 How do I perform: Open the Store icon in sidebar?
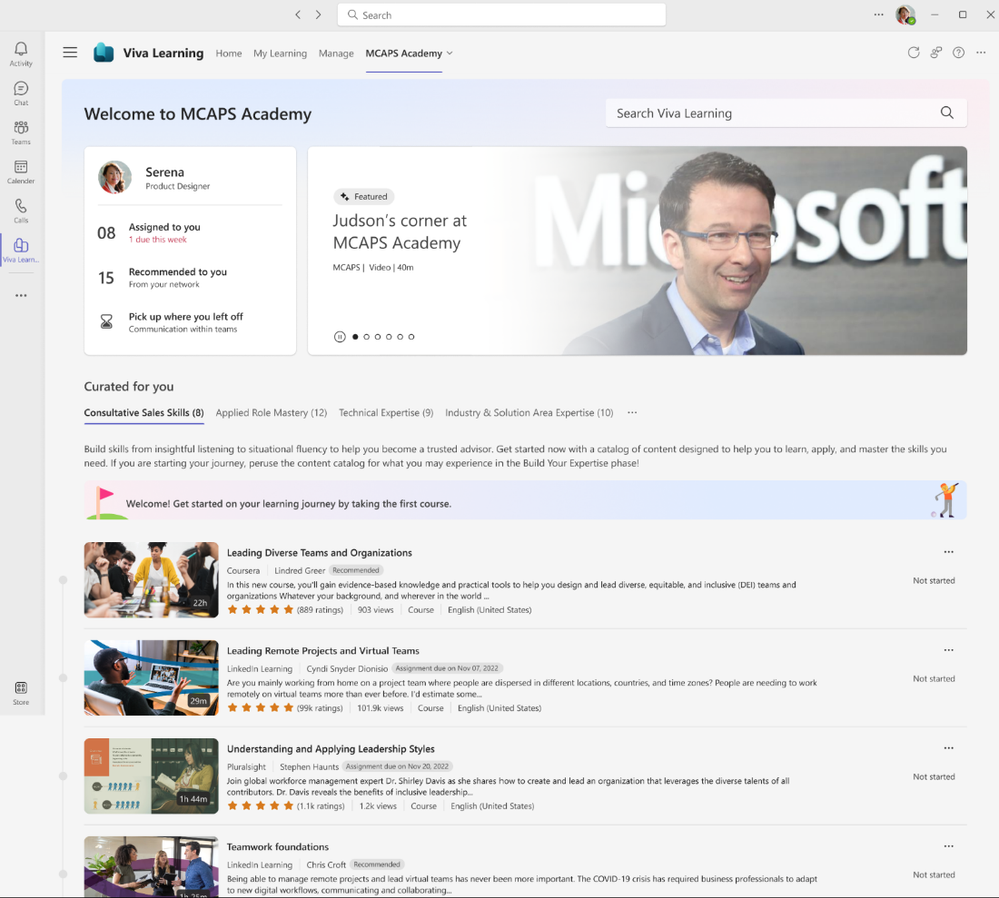coord(21,693)
